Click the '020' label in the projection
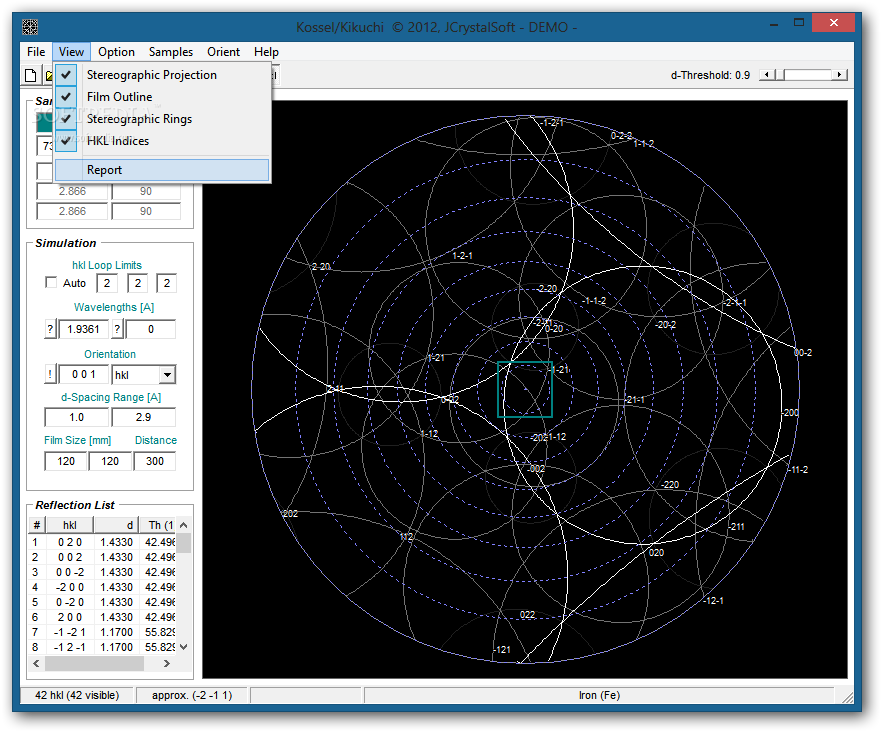The image size is (882, 732). [656, 553]
